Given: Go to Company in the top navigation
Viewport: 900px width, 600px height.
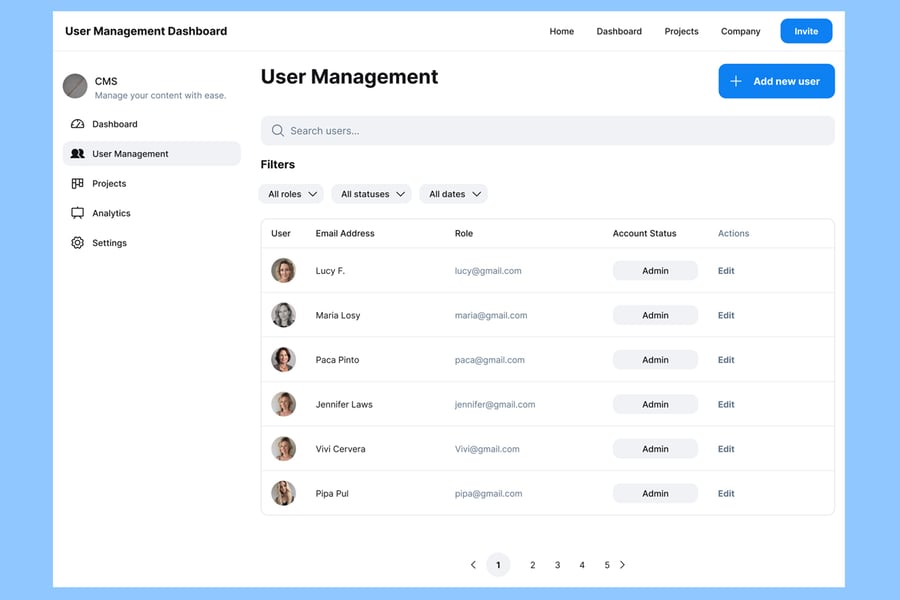Looking at the screenshot, I should pos(740,31).
